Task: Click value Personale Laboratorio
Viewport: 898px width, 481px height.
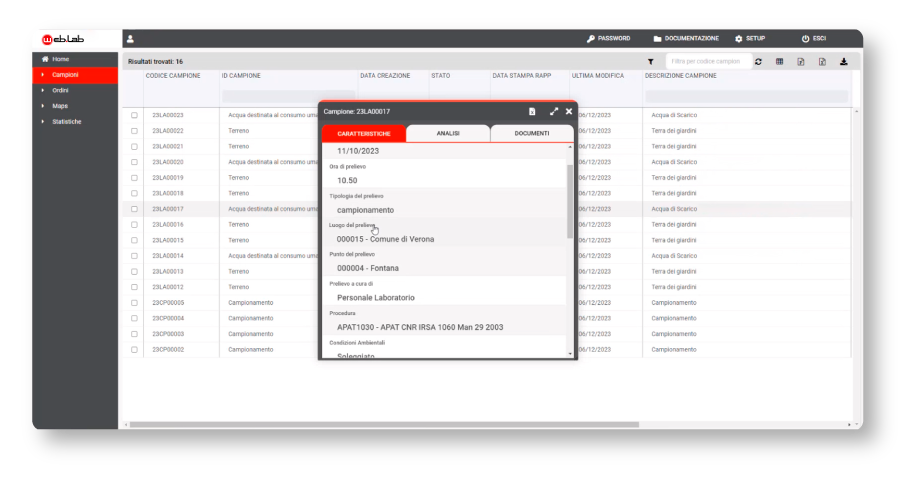Action: (x=376, y=298)
